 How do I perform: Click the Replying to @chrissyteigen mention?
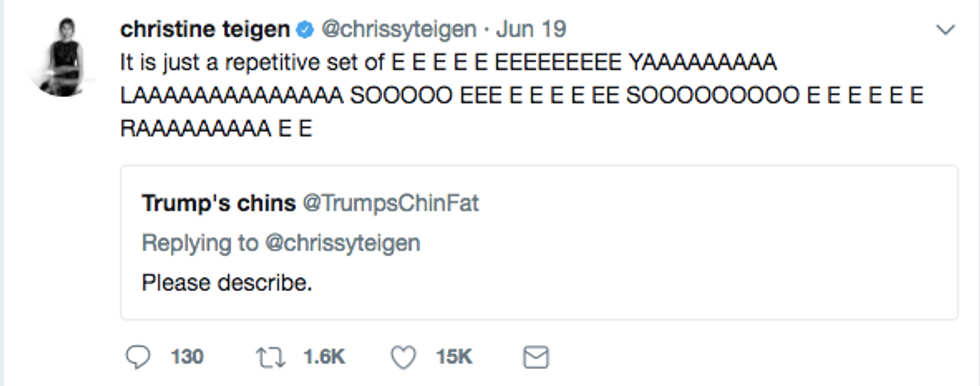pos(342,243)
